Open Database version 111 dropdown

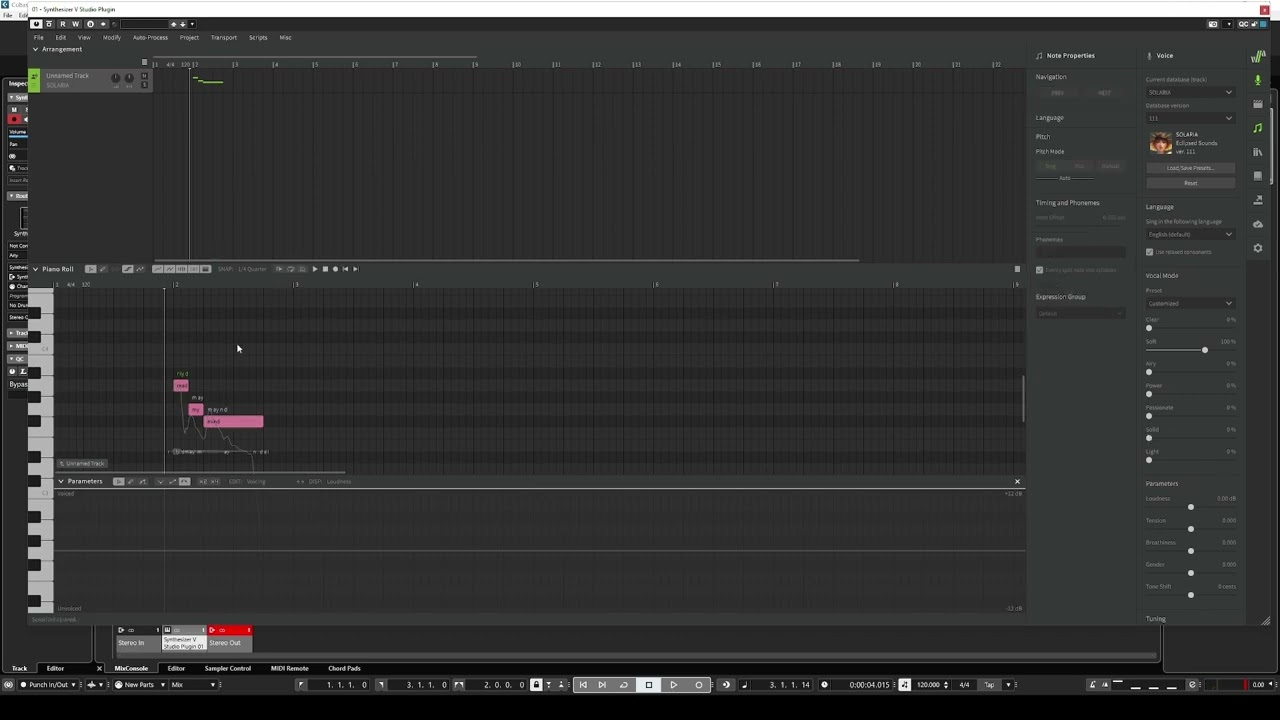(1190, 118)
